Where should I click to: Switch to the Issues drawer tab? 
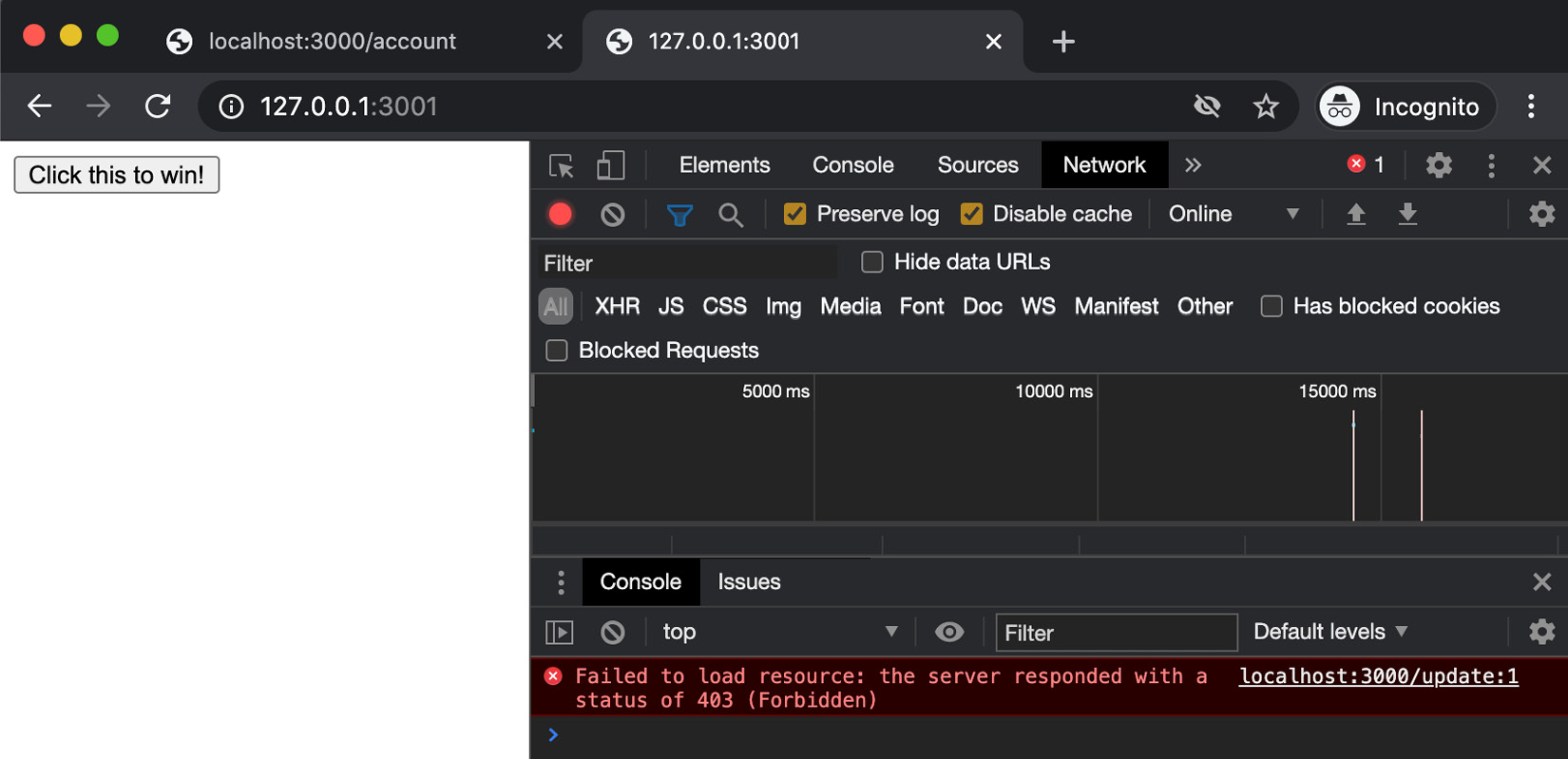[x=749, y=582]
